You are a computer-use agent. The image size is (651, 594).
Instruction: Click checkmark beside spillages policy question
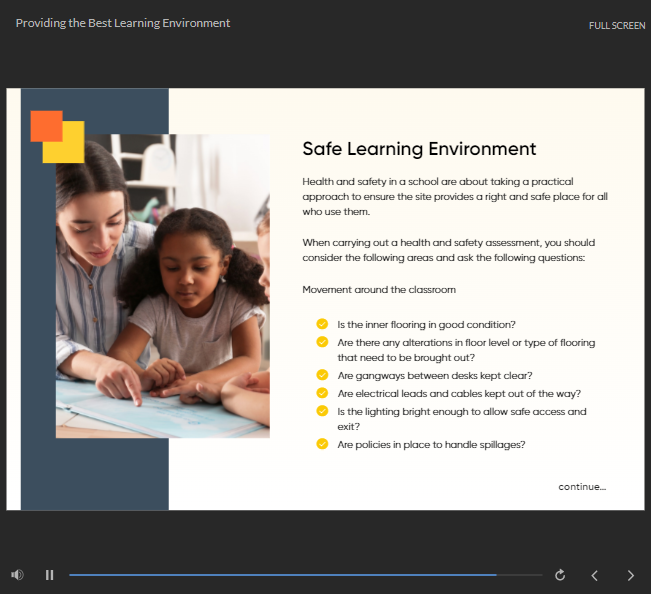click(322, 444)
